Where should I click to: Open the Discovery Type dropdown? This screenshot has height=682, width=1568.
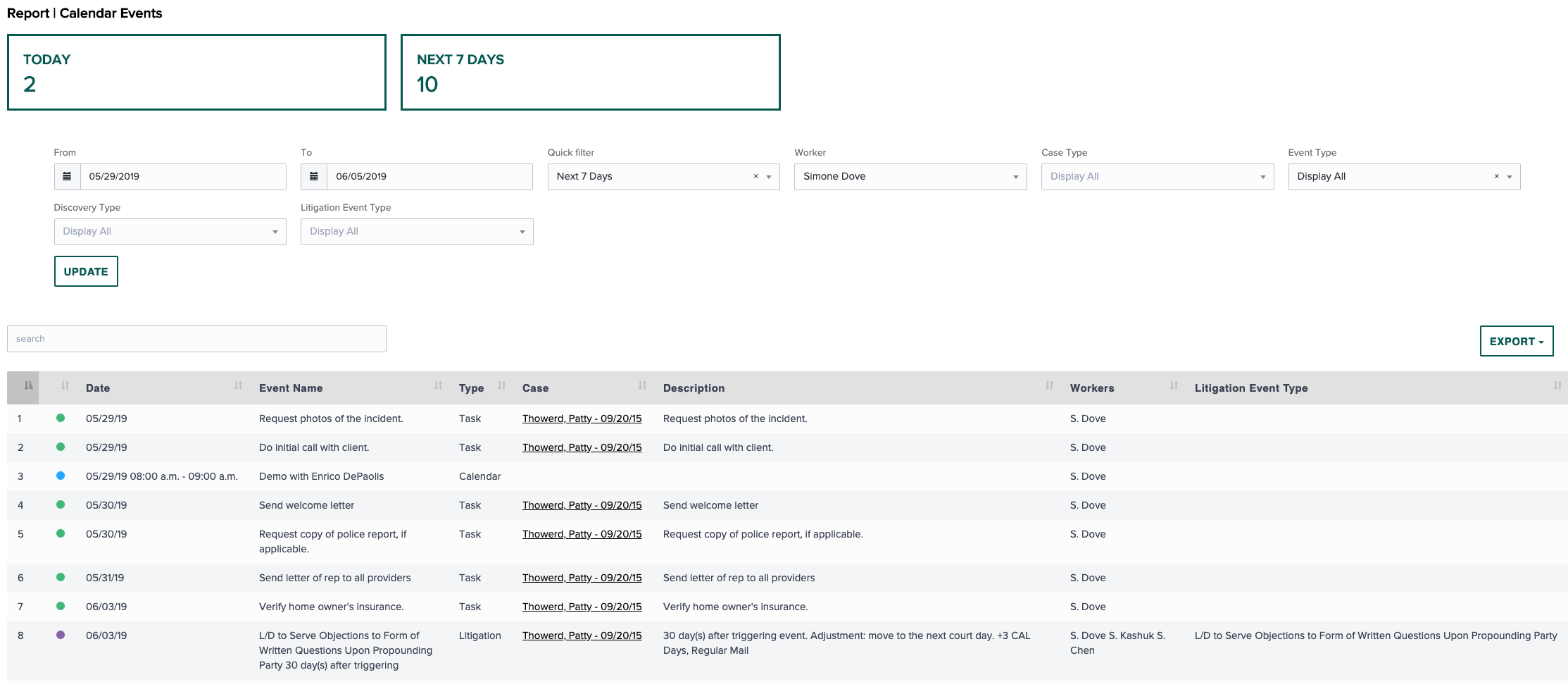[x=276, y=231]
